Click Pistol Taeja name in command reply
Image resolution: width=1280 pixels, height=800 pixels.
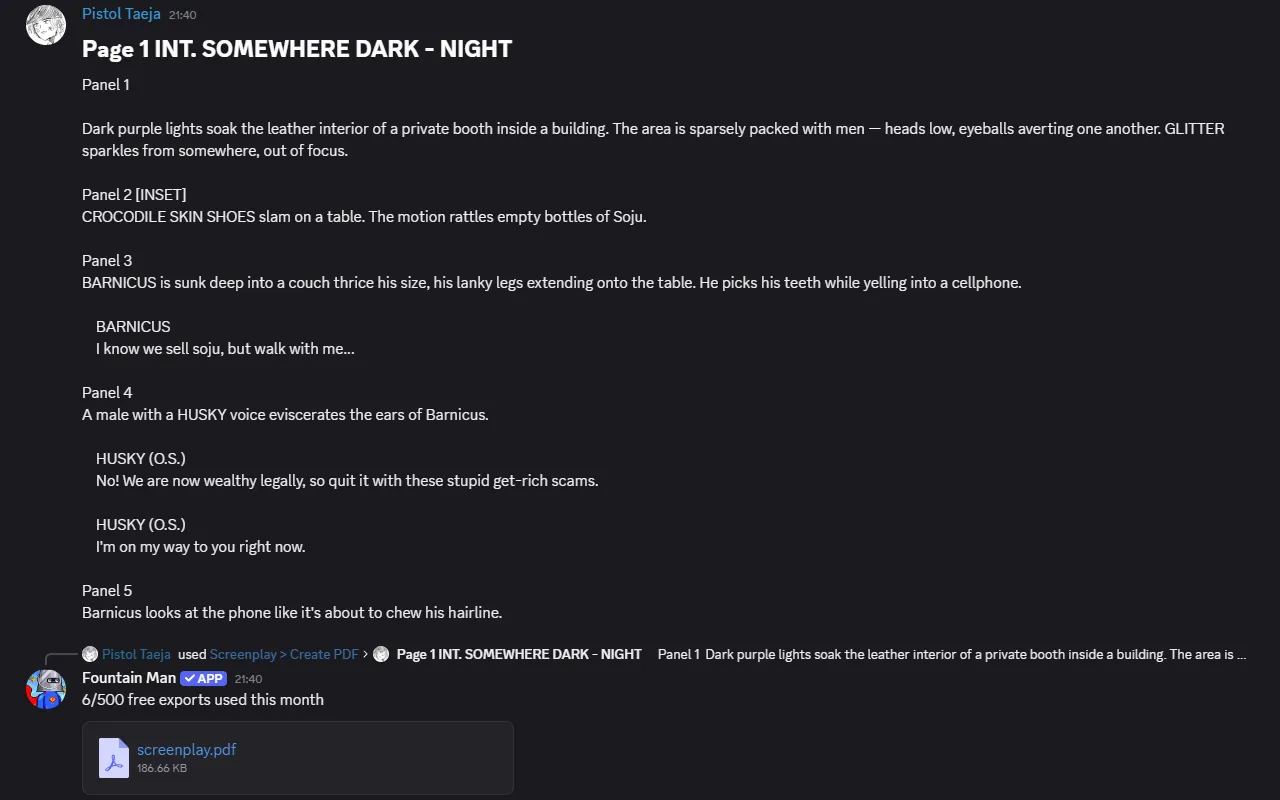[136, 654]
